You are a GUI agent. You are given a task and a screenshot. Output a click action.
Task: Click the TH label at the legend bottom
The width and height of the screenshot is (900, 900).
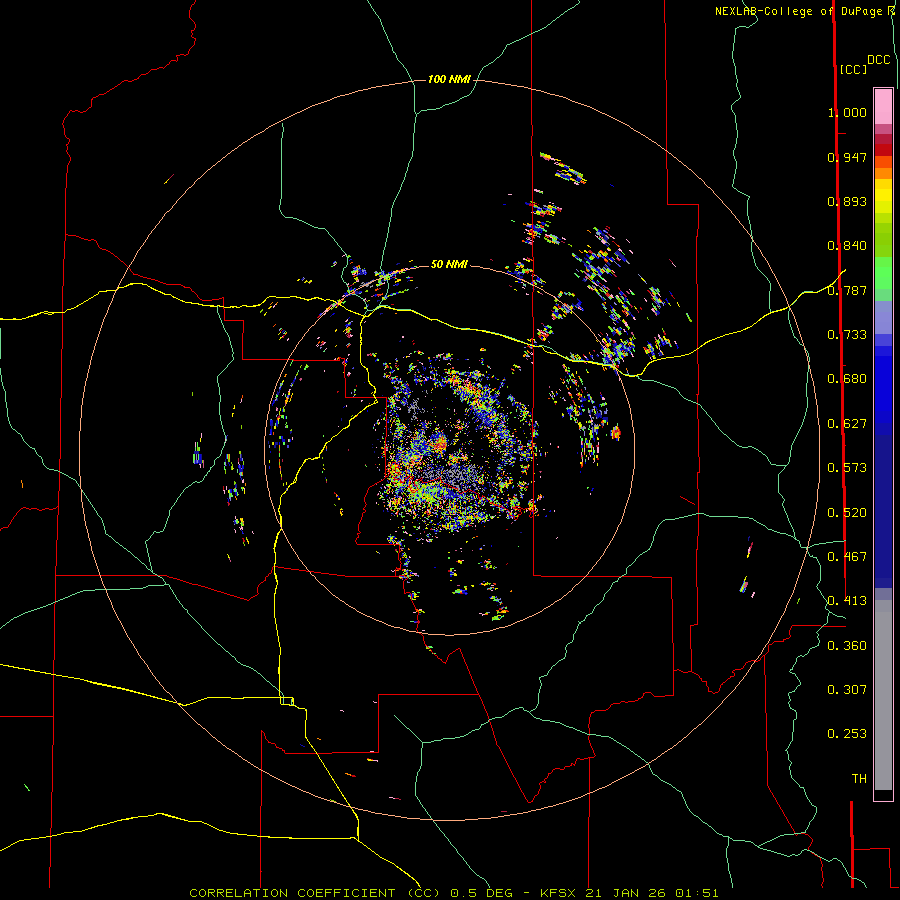pyautogui.click(x=859, y=779)
